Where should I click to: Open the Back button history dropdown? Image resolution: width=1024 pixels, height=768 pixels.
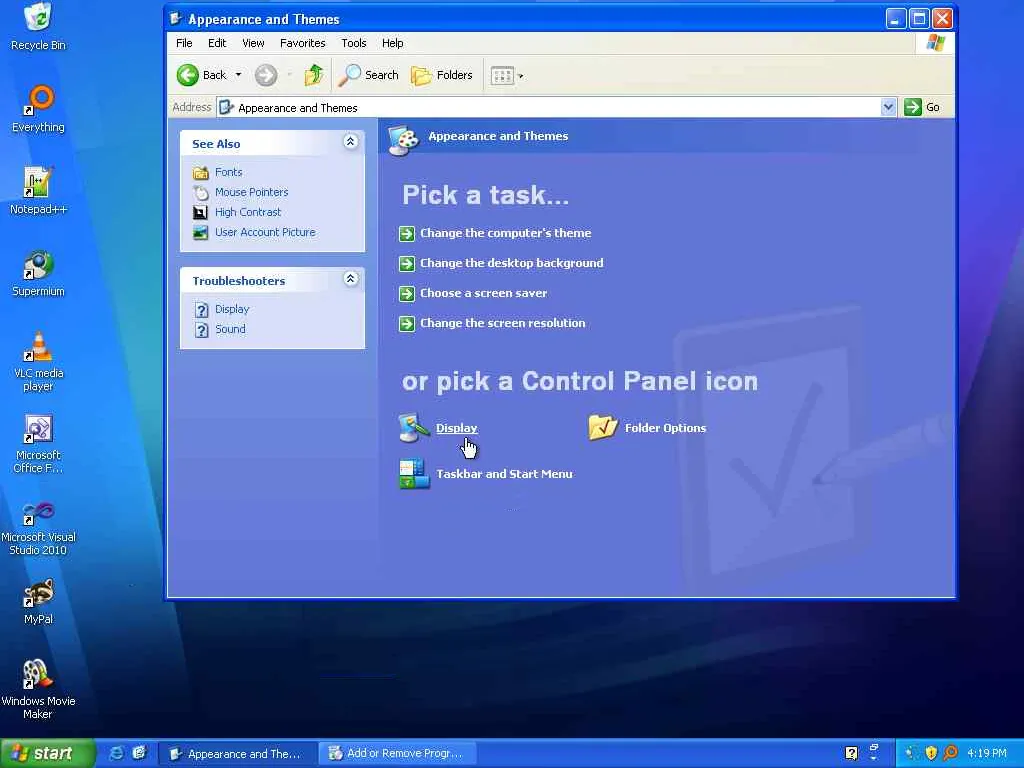[x=238, y=75]
